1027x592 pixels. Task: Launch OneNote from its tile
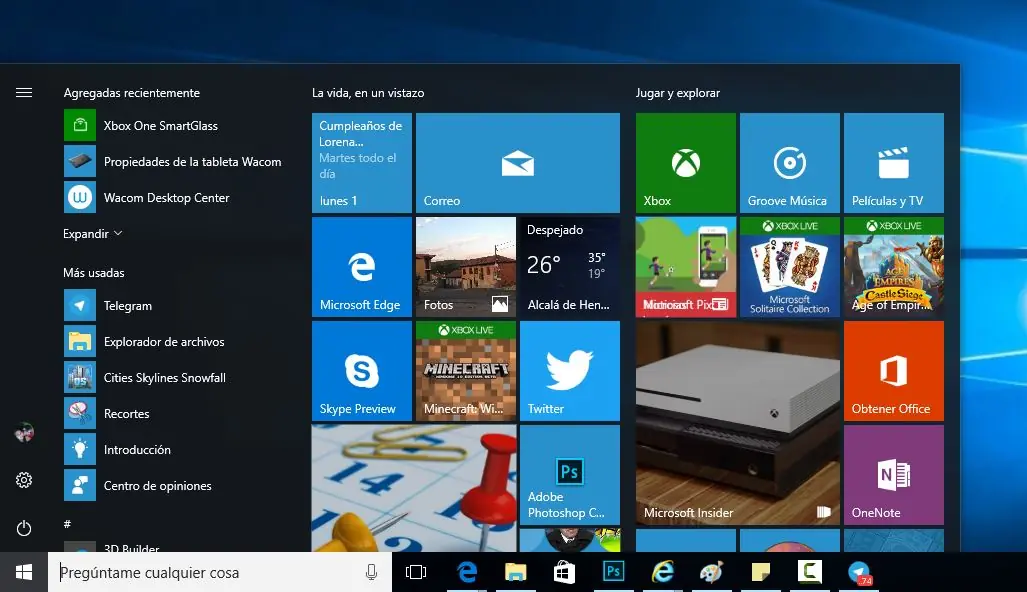(893, 474)
